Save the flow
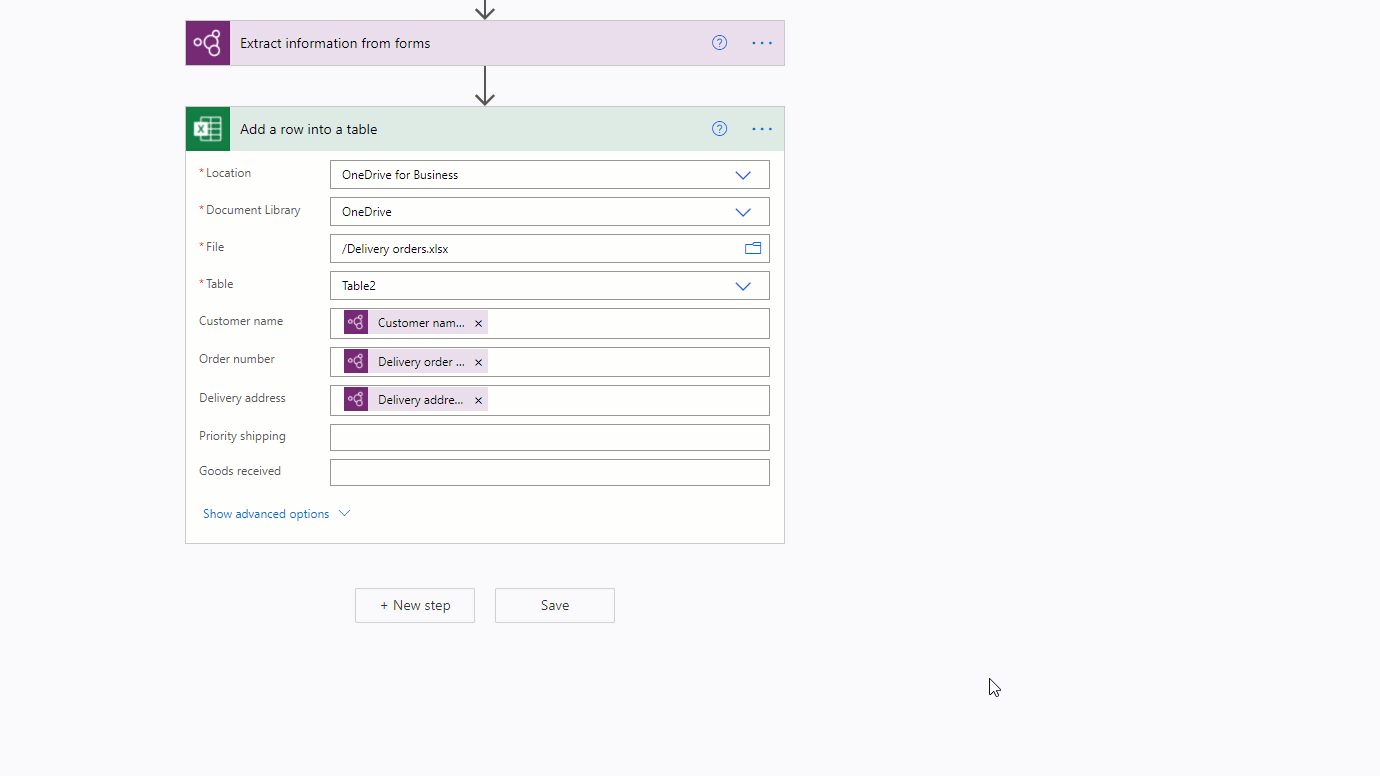Viewport: 1380px width, 776px height. (554, 605)
